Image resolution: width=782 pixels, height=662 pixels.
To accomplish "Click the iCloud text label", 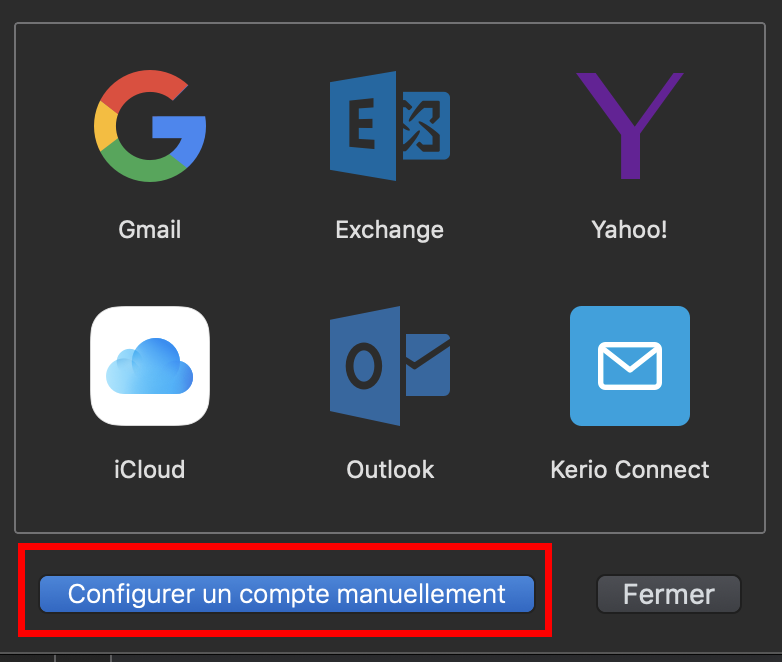I will [x=150, y=469].
